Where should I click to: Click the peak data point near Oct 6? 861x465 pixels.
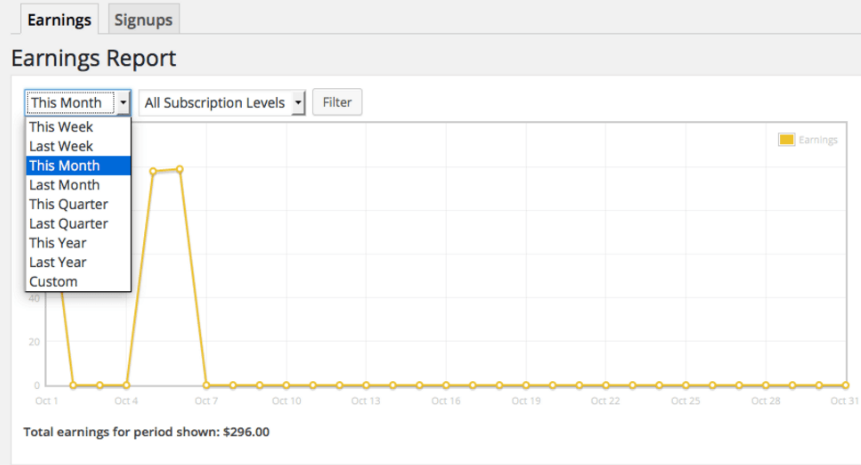click(180, 169)
